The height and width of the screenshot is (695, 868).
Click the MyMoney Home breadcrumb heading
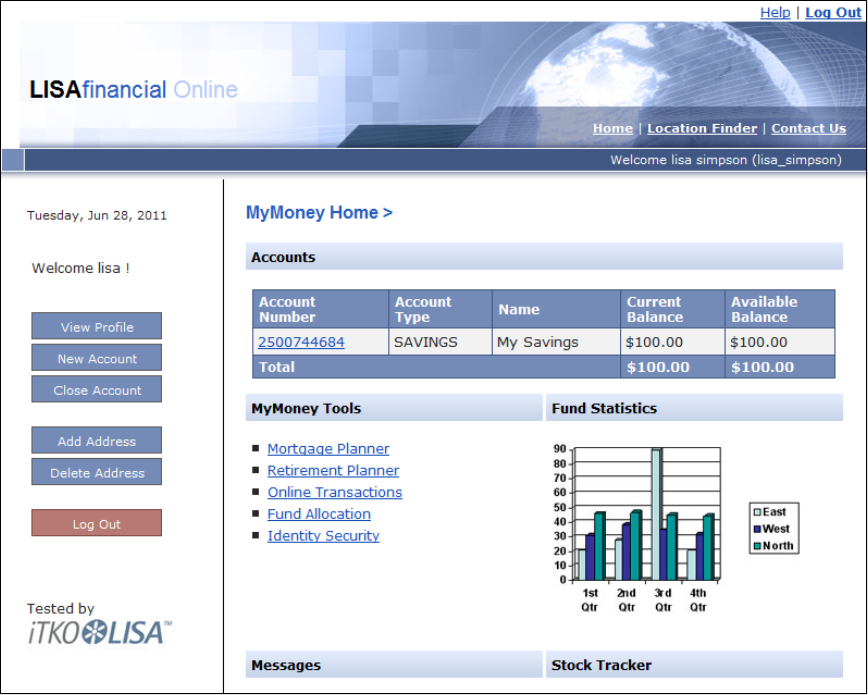click(319, 213)
